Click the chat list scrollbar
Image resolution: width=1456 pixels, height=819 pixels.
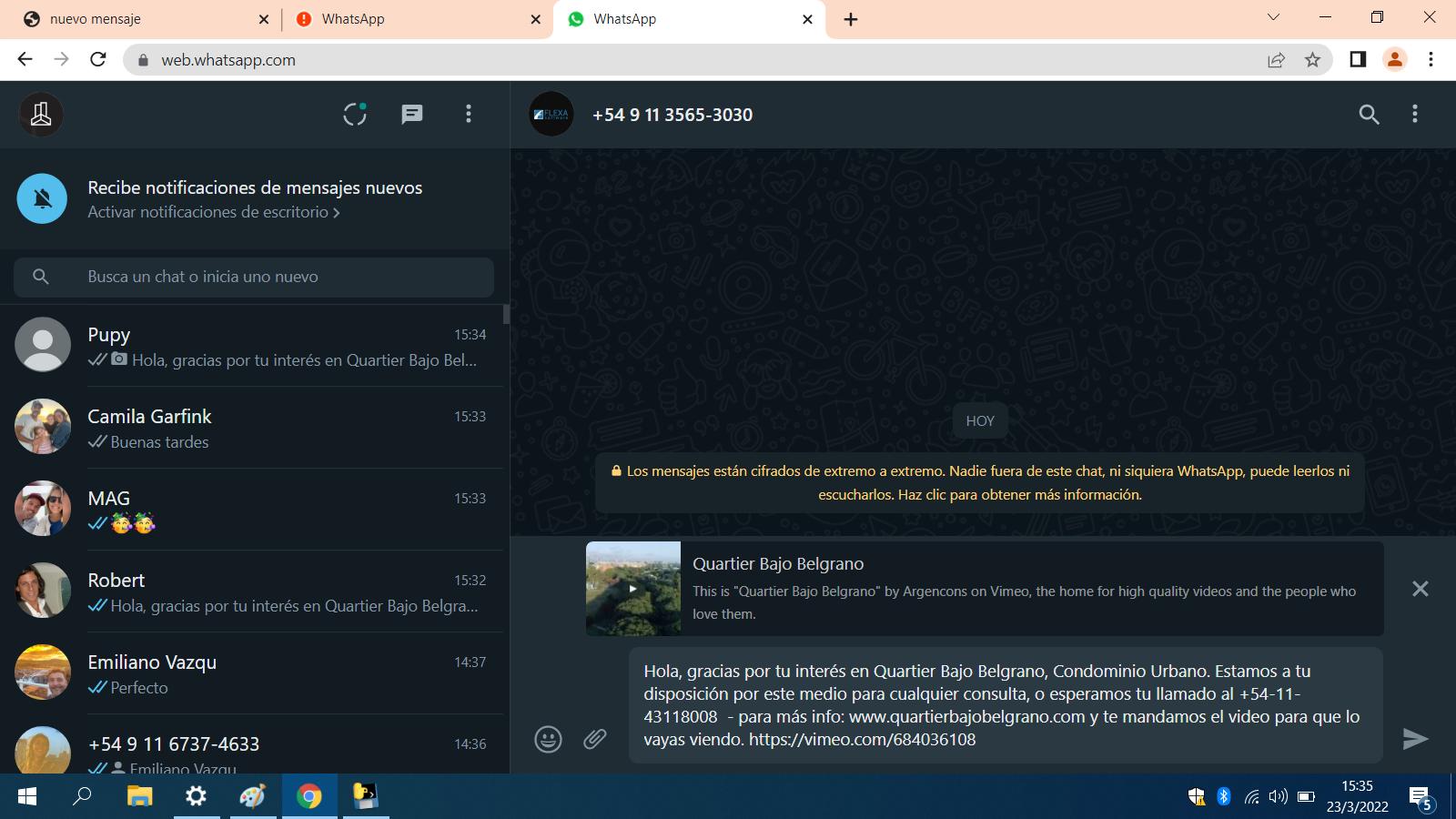[x=506, y=315]
